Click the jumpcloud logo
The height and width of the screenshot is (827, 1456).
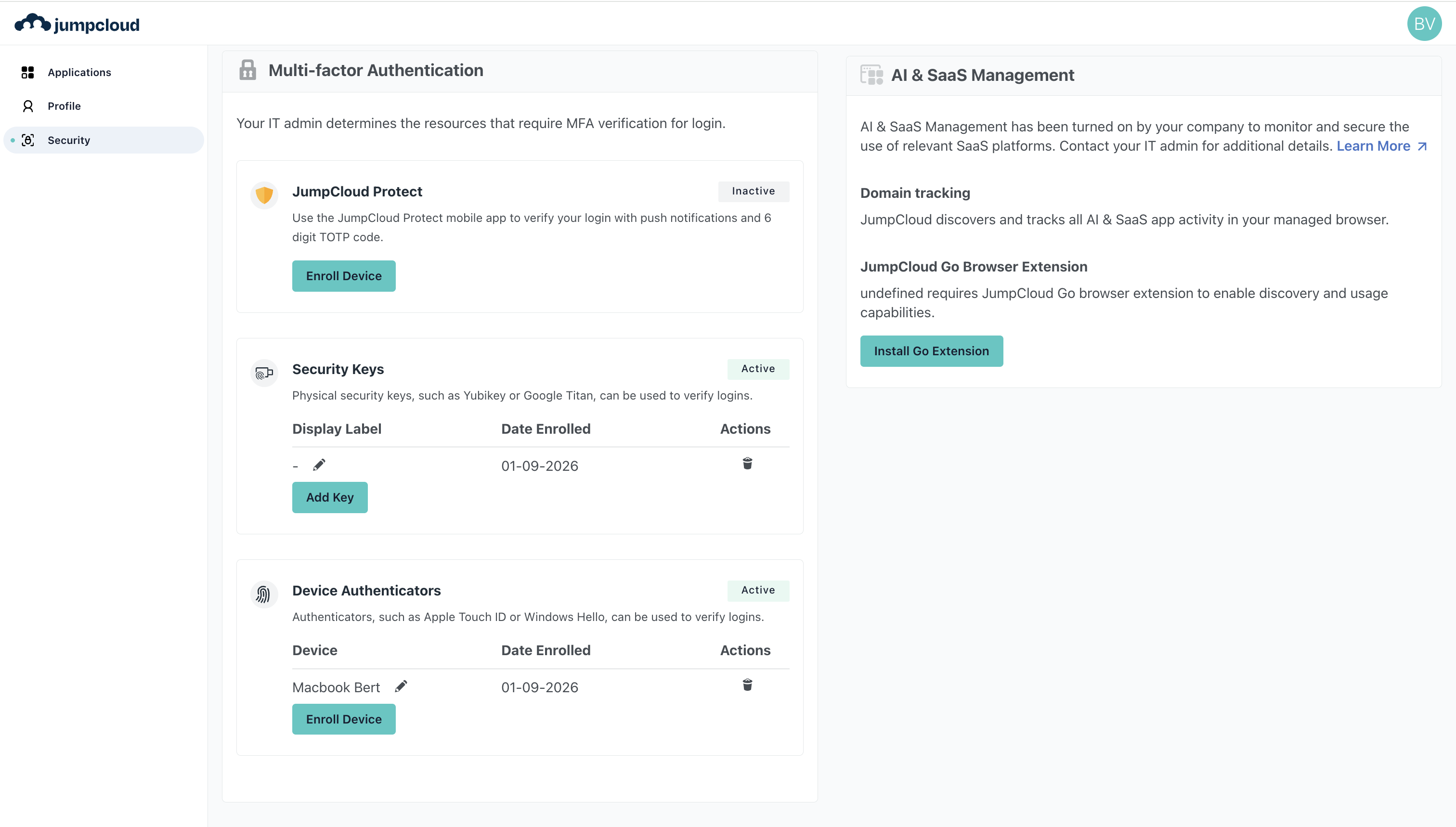(77, 25)
